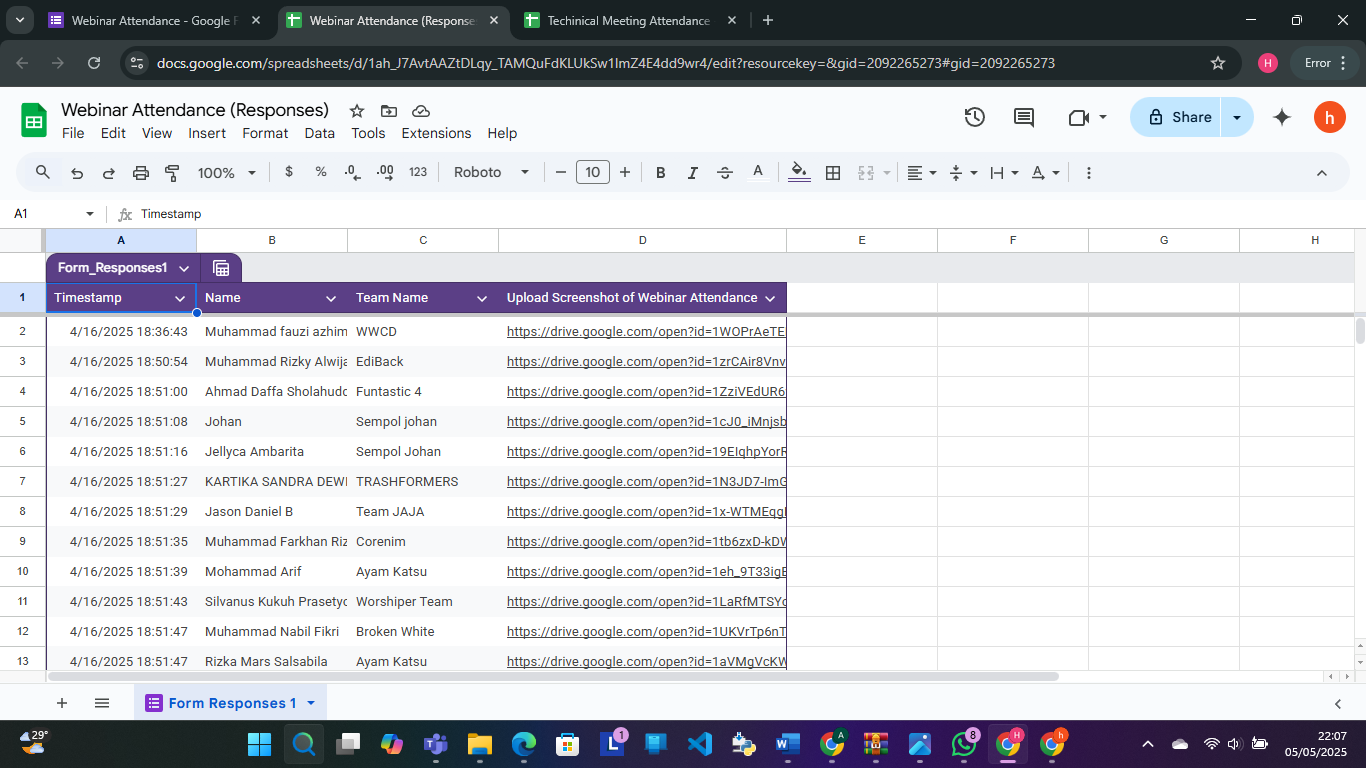This screenshot has width=1366, height=768.
Task: Open the File menu
Action: [73, 133]
